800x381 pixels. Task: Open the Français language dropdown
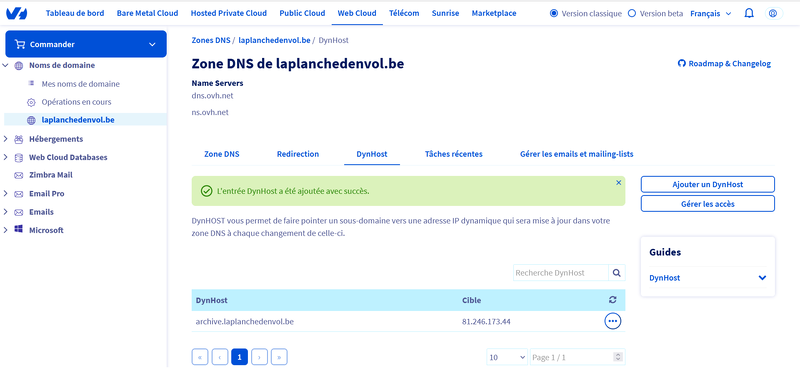[x=710, y=14]
